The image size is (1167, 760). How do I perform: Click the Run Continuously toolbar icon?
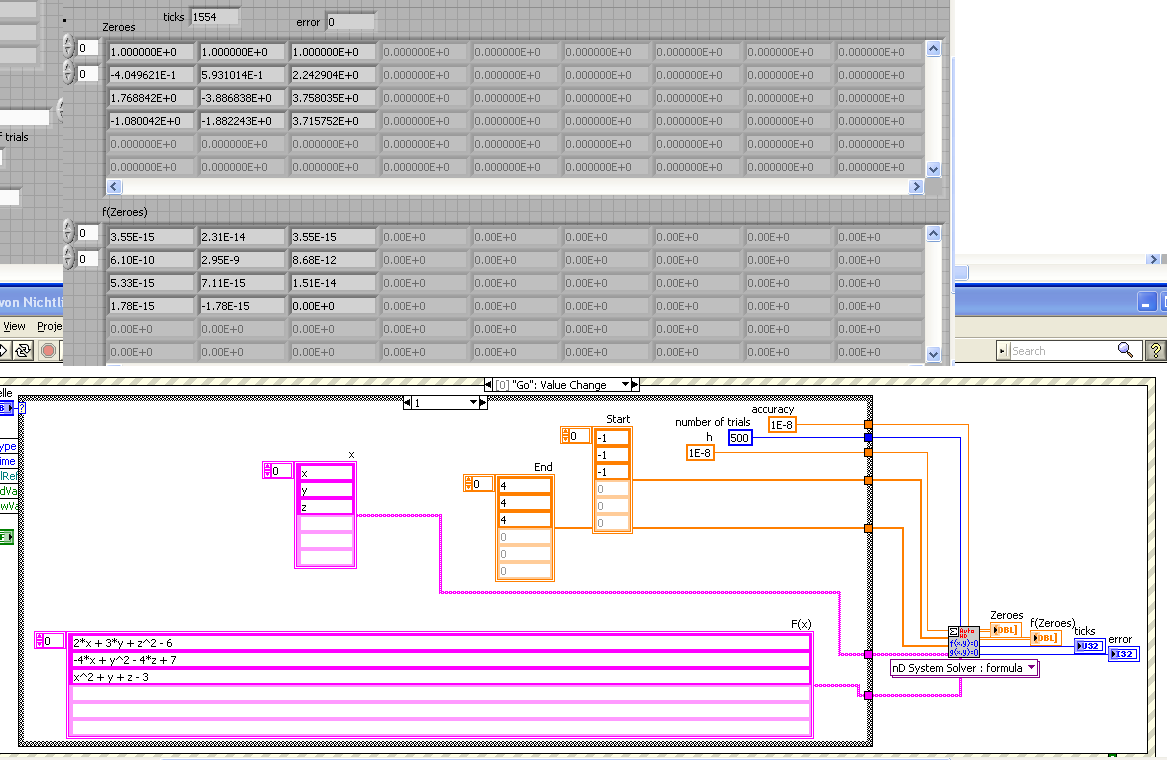(23, 350)
